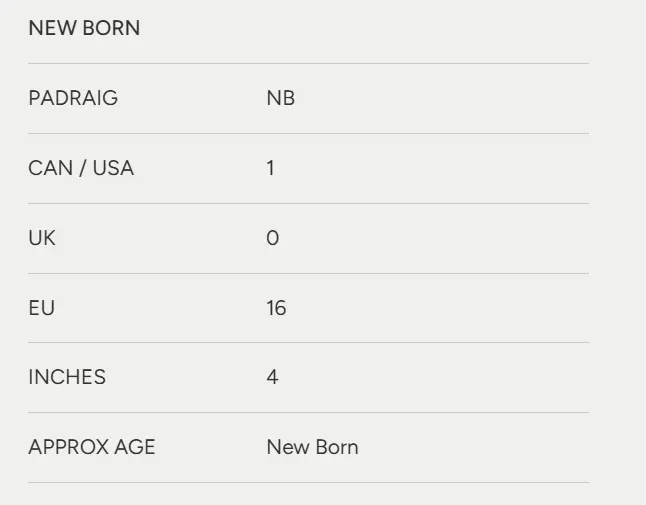Click divider line below CAN / USA row
The width and height of the screenshot is (646, 505).
(308, 203)
